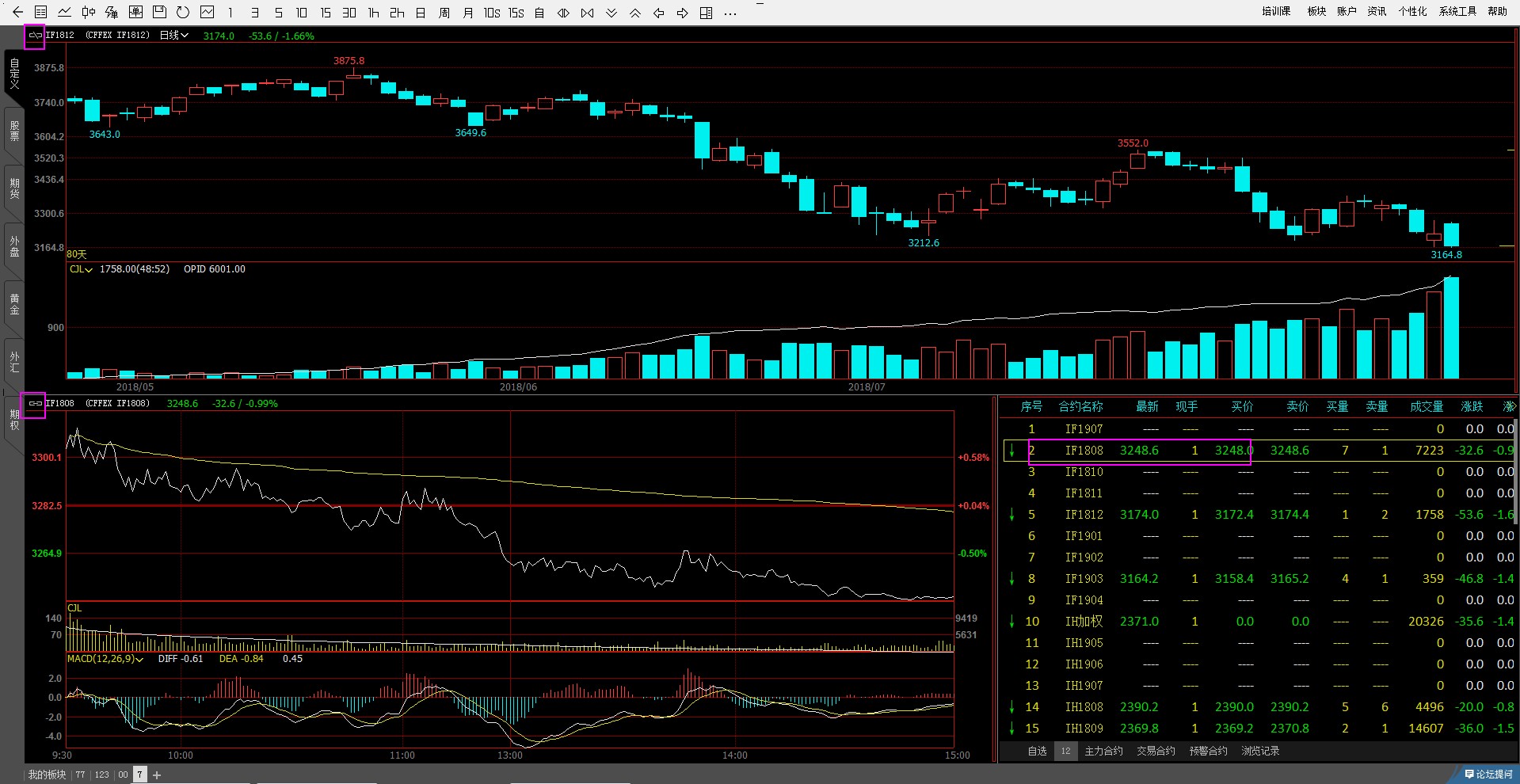This screenshot has width=1520, height=784.
Task: Select the 15 minute period
Action: point(326,13)
